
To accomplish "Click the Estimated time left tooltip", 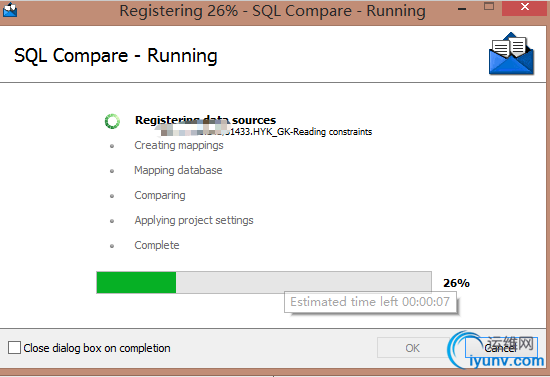I will 370,302.
